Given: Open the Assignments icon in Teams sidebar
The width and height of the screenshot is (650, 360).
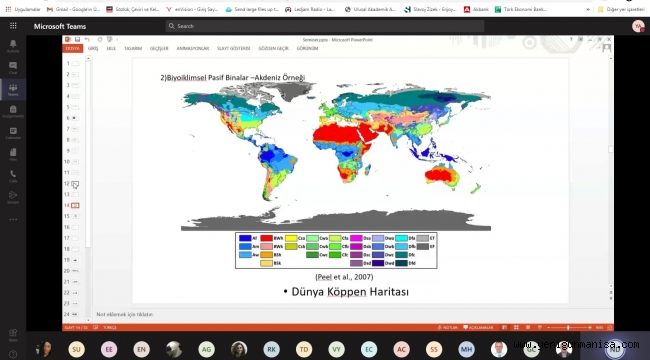Looking at the screenshot, I should point(13,111).
